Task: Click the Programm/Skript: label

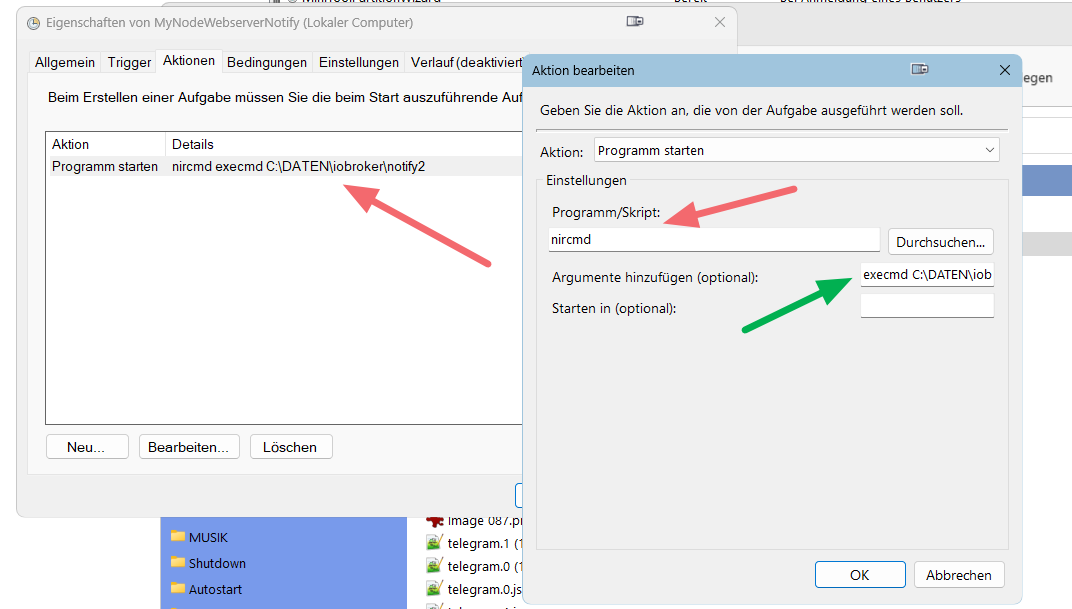Action: (606, 213)
